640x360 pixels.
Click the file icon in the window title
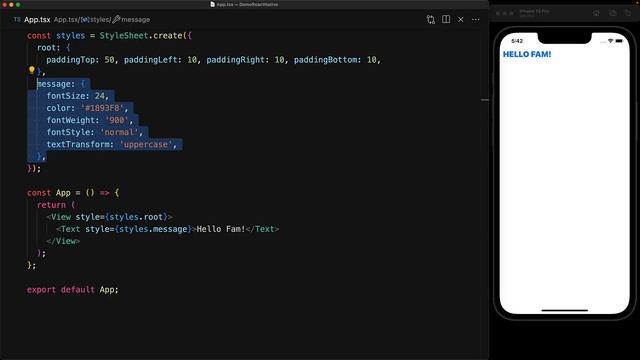click(x=213, y=4)
